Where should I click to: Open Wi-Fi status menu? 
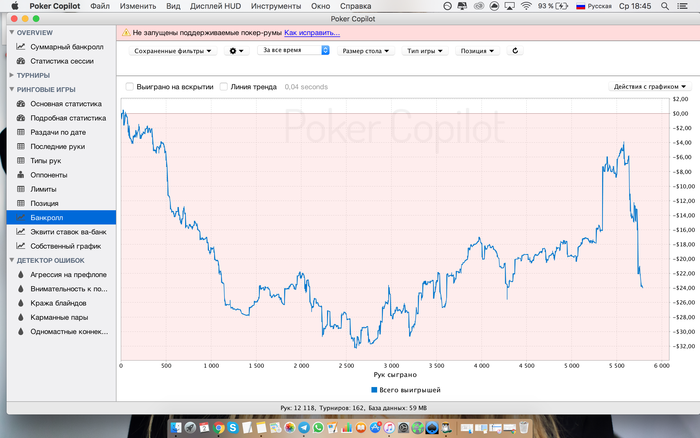click(x=526, y=6)
